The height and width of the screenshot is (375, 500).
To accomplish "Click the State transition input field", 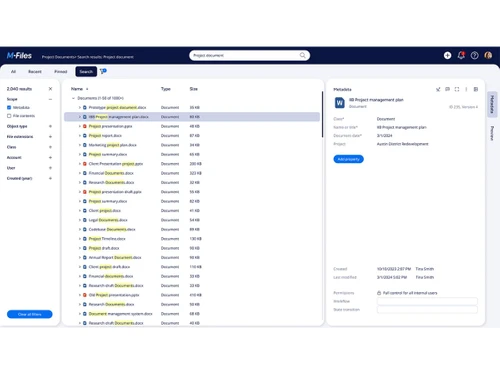I will [x=427, y=310].
